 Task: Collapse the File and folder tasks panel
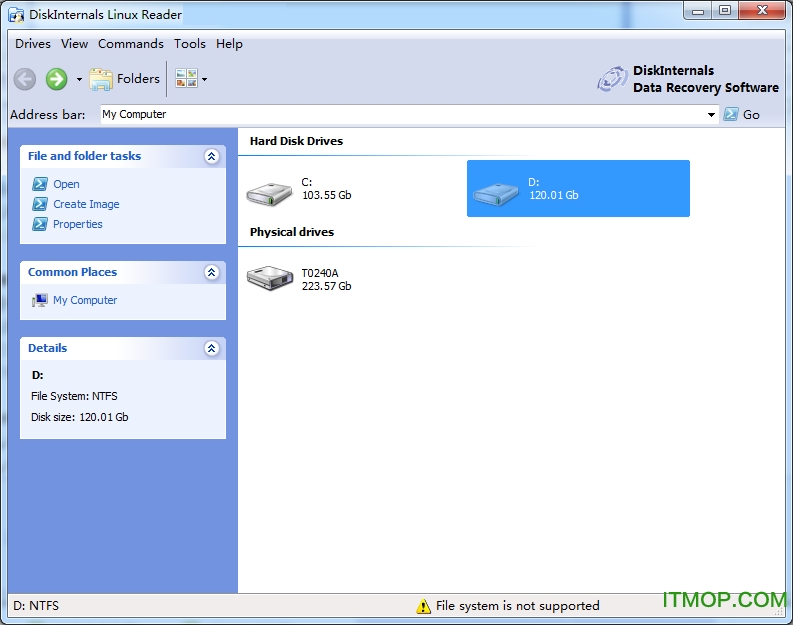tap(211, 156)
